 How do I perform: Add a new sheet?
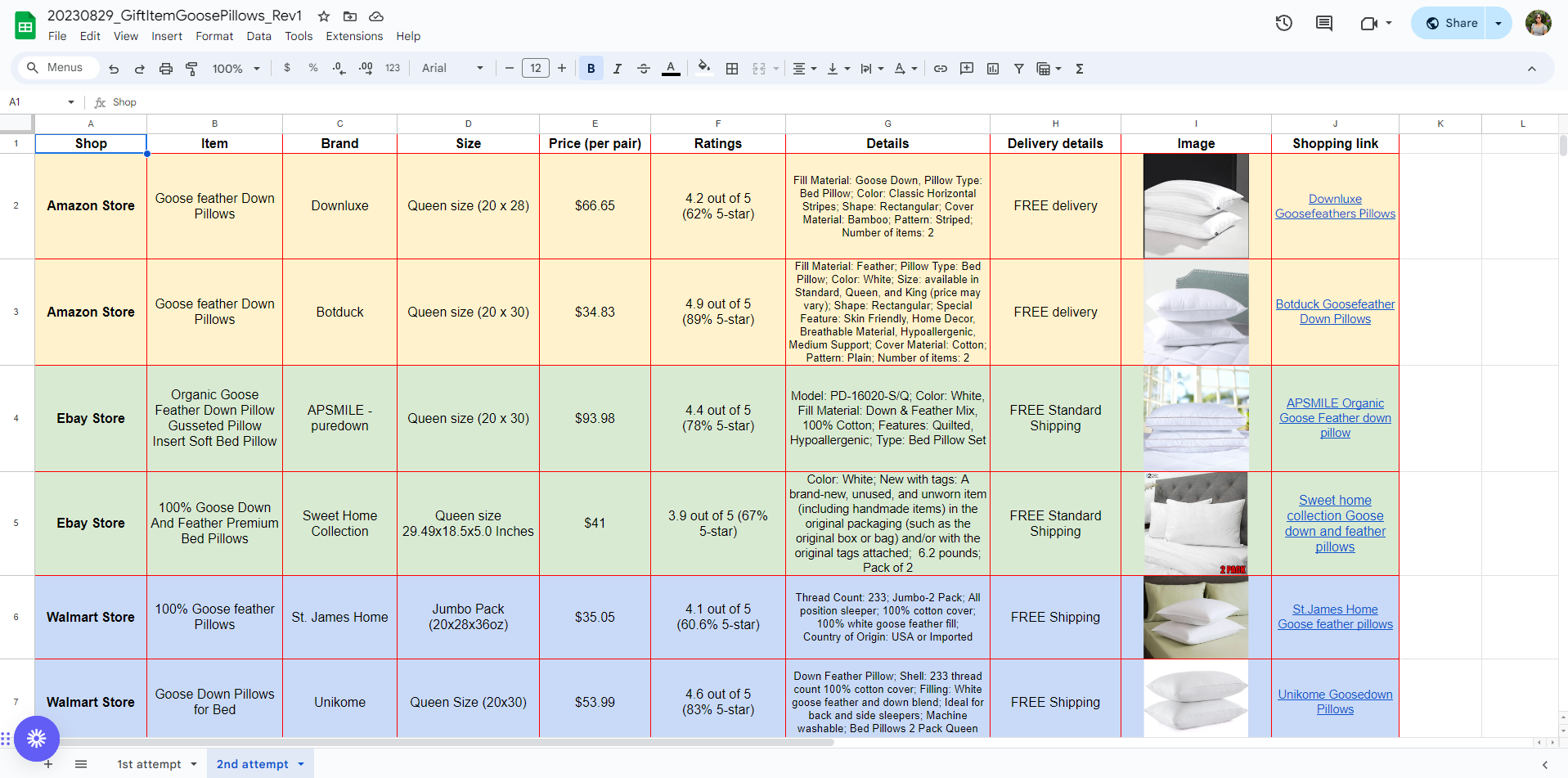pos(48,764)
